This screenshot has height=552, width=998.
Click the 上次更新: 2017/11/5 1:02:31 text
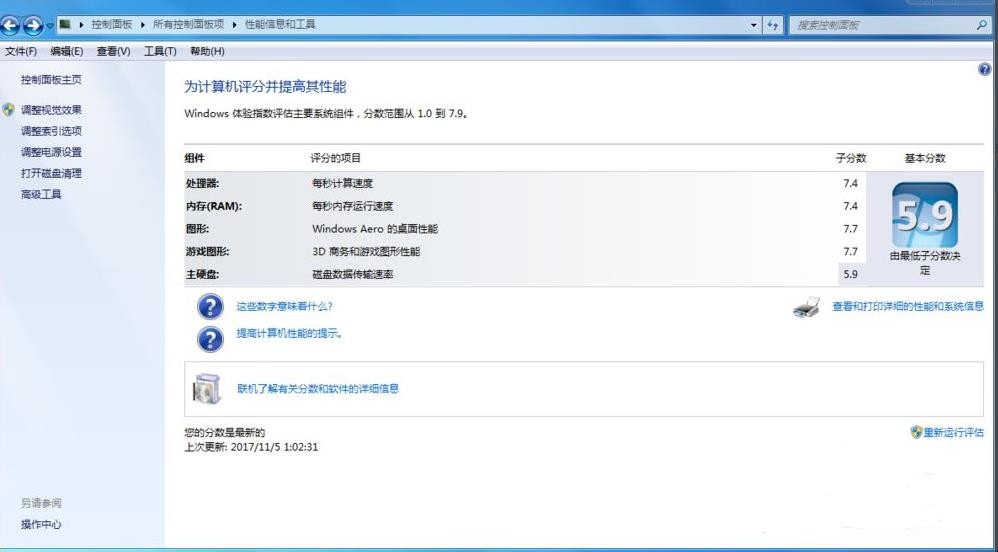point(251,447)
